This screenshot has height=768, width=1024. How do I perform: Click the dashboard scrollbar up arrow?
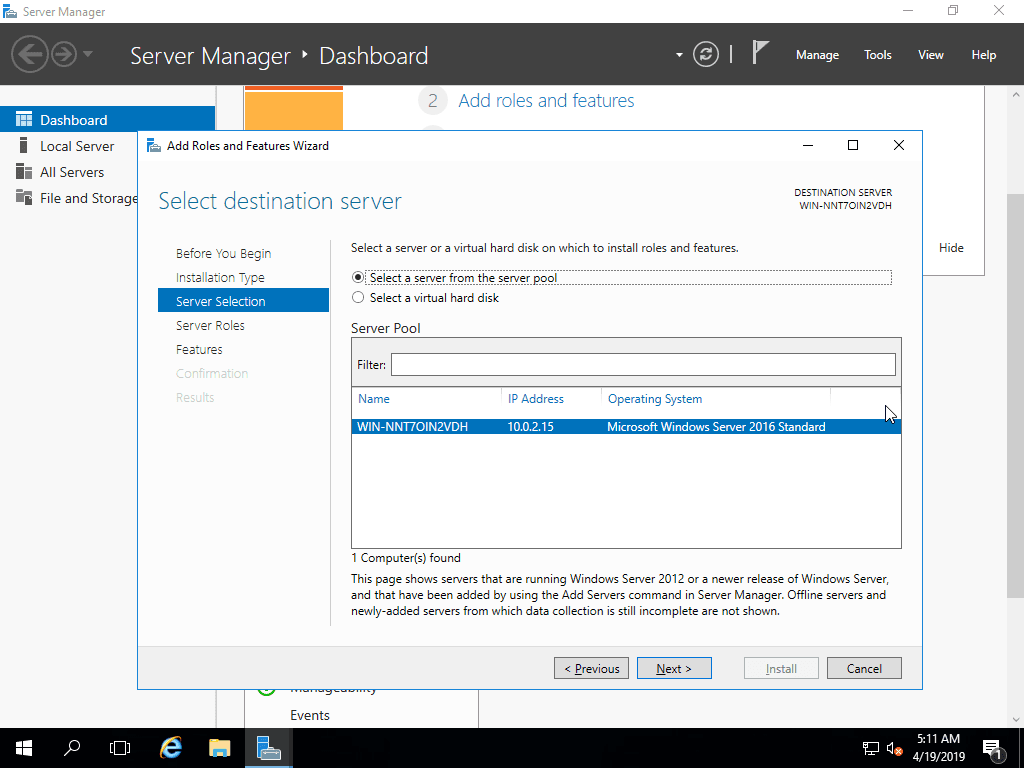[1015, 95]
